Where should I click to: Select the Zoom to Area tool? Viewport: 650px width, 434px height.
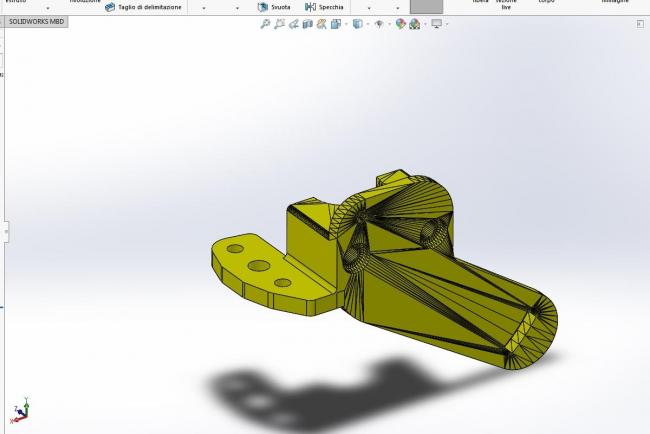[x=280, y=24]
